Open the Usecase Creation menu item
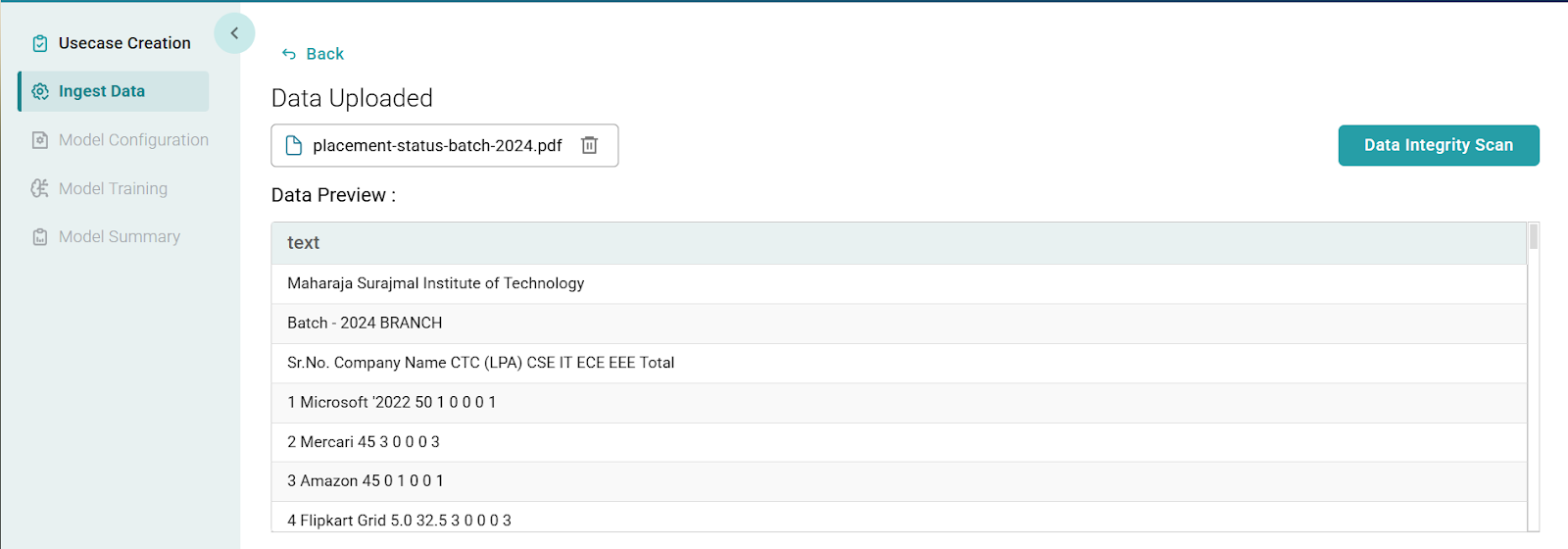Screen dimensions: 1568x549 (124, 43)
